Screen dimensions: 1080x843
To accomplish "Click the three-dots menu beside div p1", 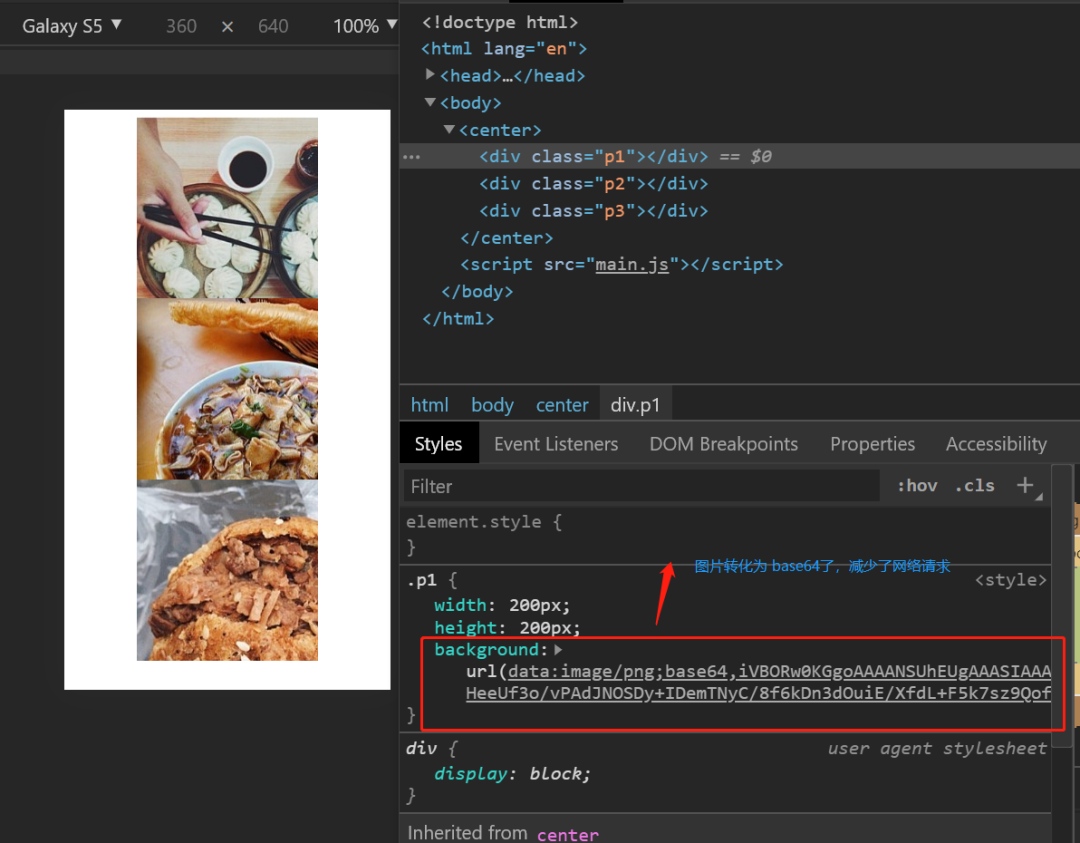I will coord(411,157).
